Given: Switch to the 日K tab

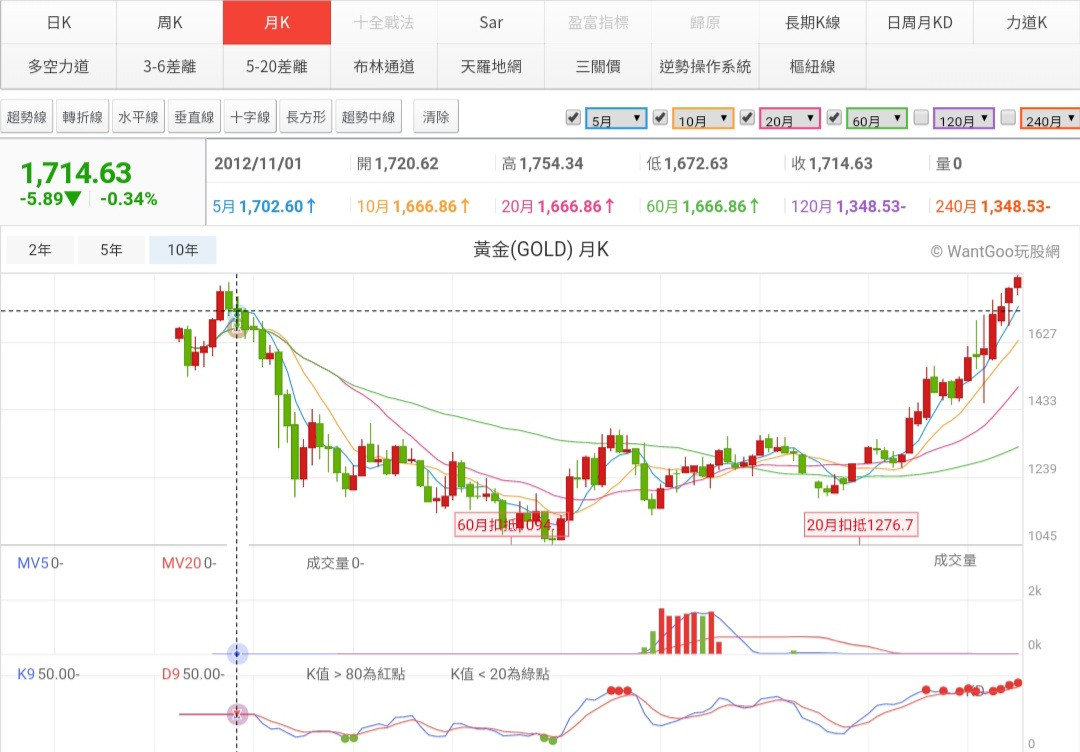Looking at the screenshot, I should pyautogui.click(x=58, y=22).
